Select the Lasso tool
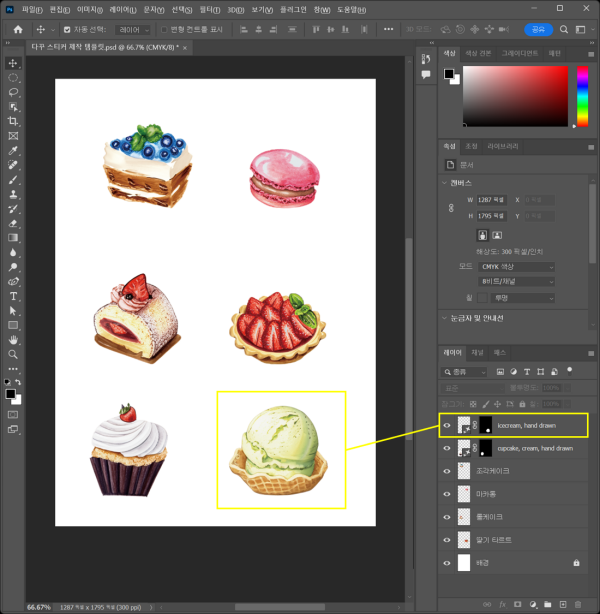This screenshot has height=614, width=600. [13, 92]
